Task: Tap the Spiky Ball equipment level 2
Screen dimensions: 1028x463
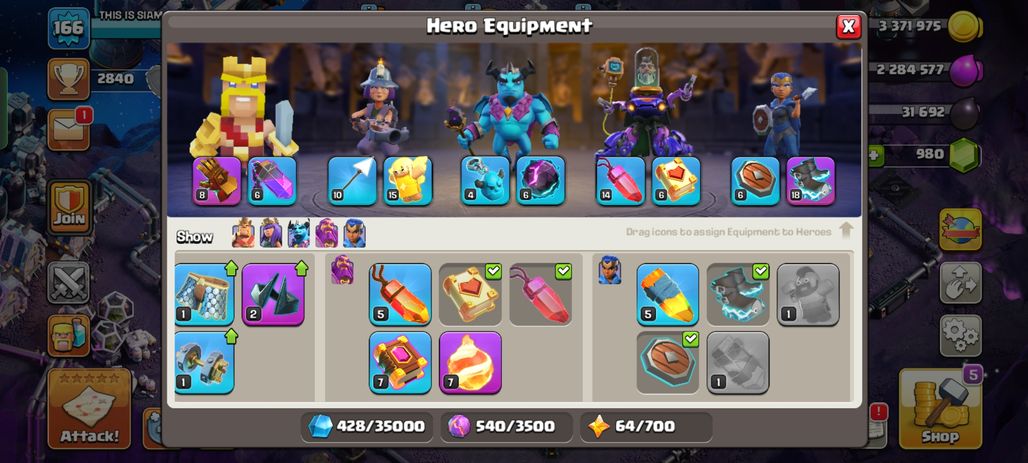Action: [273, 294]
